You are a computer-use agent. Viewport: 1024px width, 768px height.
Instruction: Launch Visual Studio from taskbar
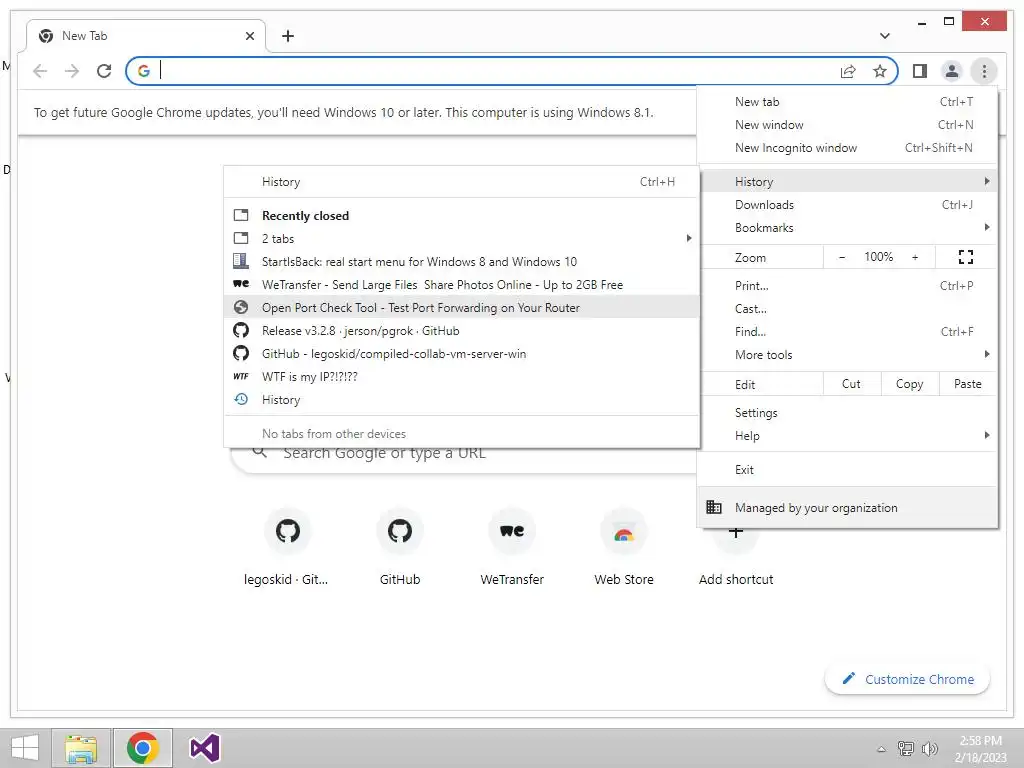coord(204,748)
